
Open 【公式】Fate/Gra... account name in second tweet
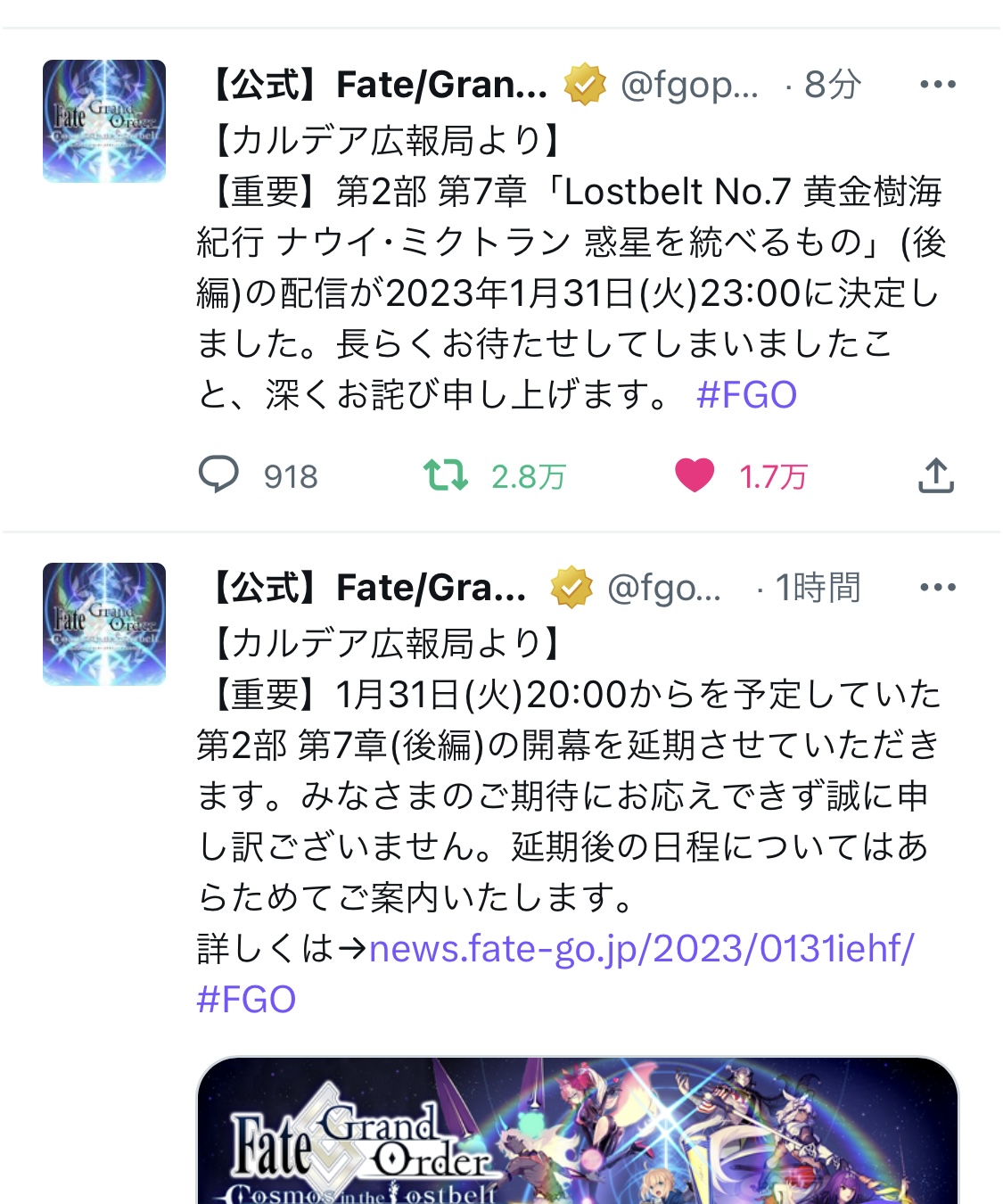(365, 588)
